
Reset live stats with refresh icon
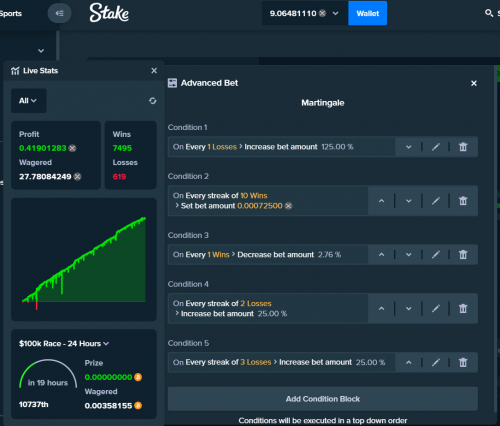point(153,101)
